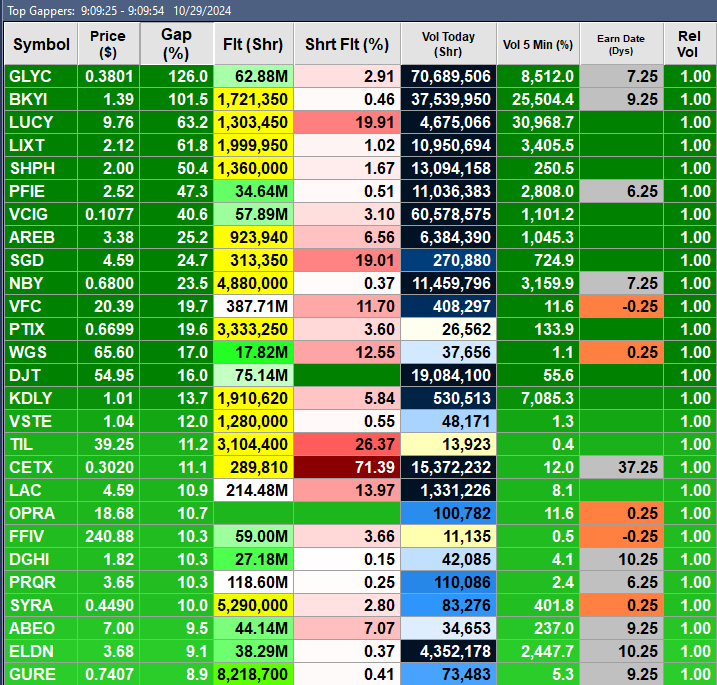Screen dimensions: 717x685
Task: Select the LAC symbol cell
Action: click(41, 490)
